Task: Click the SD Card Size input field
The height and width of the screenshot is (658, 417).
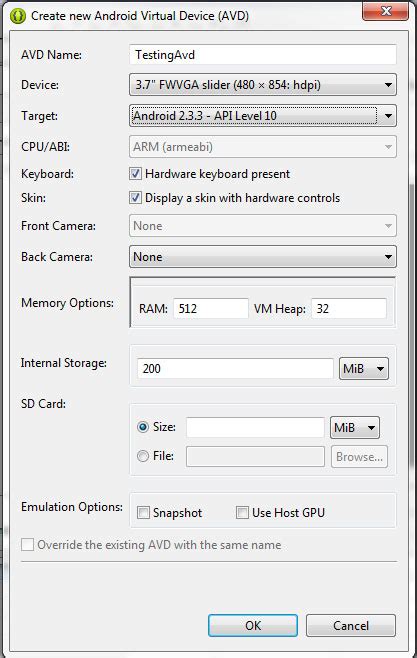Action: (x=255, y=427)
